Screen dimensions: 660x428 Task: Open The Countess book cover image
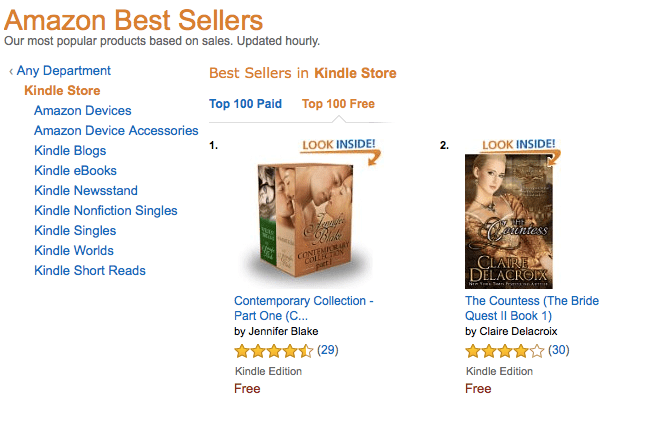pyautogui.click(x=510, y=222)
